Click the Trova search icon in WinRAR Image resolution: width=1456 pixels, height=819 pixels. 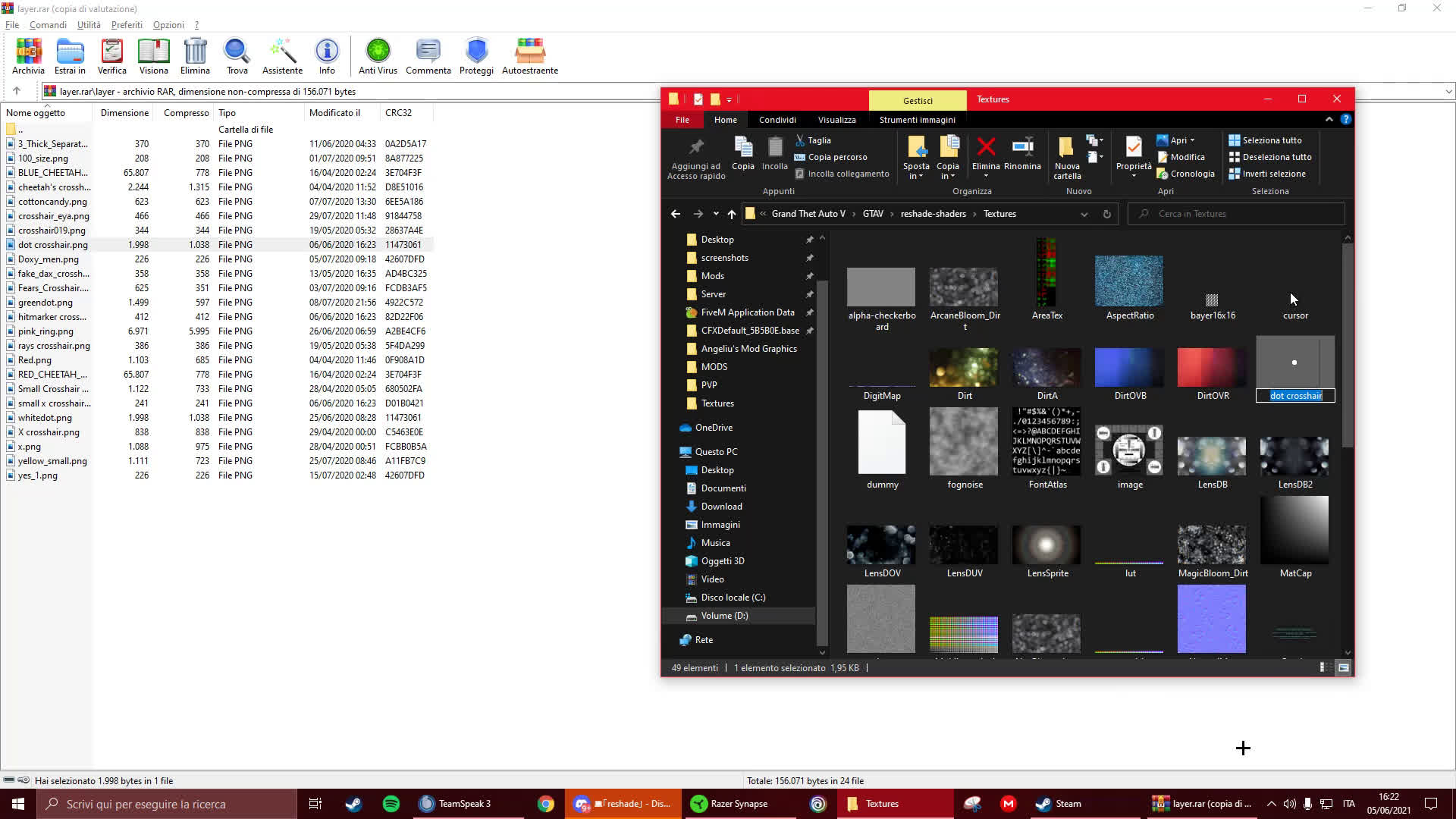pyautogui.click(x=237, y=53)
